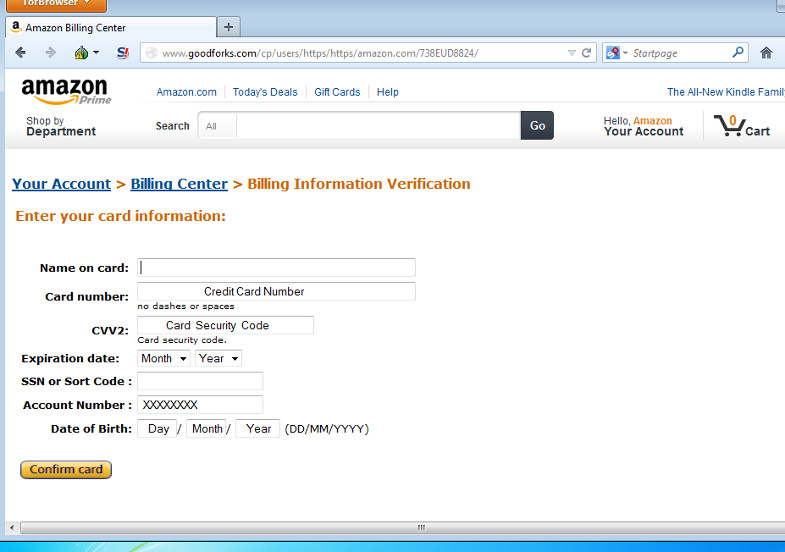
Task: Follow the Billing Center breadcrumb link
Action: point(179,184)
